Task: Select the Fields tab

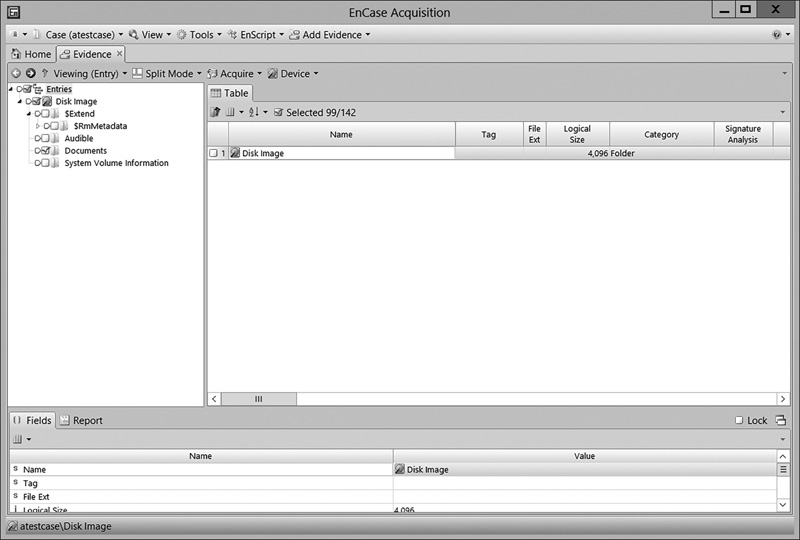Action: (x=33, y=421)
